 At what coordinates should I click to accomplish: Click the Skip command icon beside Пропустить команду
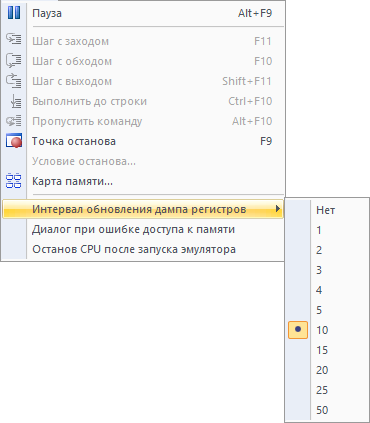(14, 121)
